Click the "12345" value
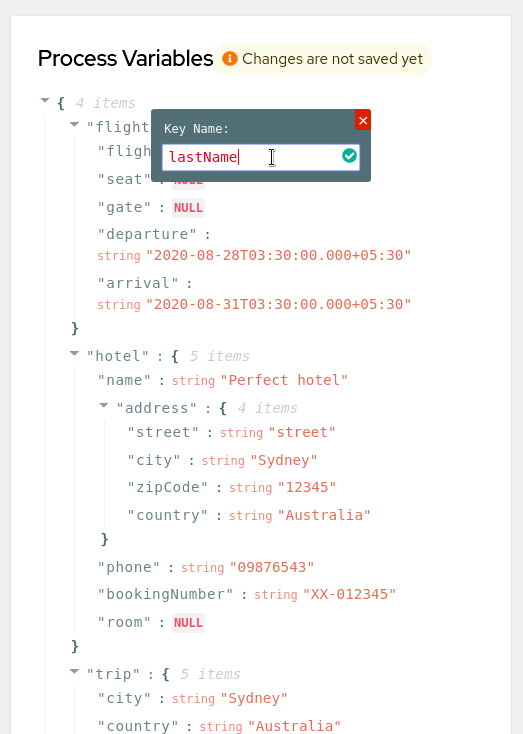 click(x=307, y=487)
